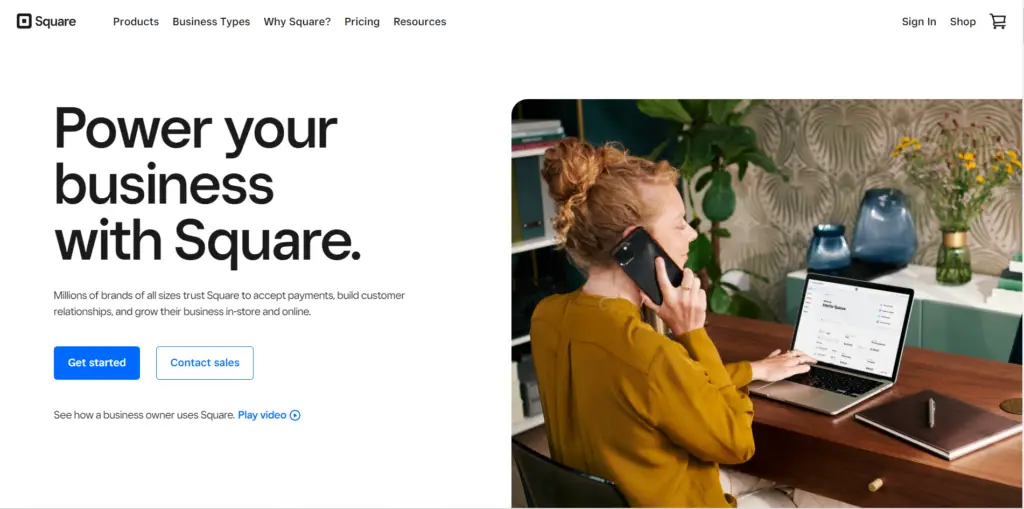Open the Products menu
Image resolution: width=1024 pixels, height=509 pixels.
coord(136,22)
